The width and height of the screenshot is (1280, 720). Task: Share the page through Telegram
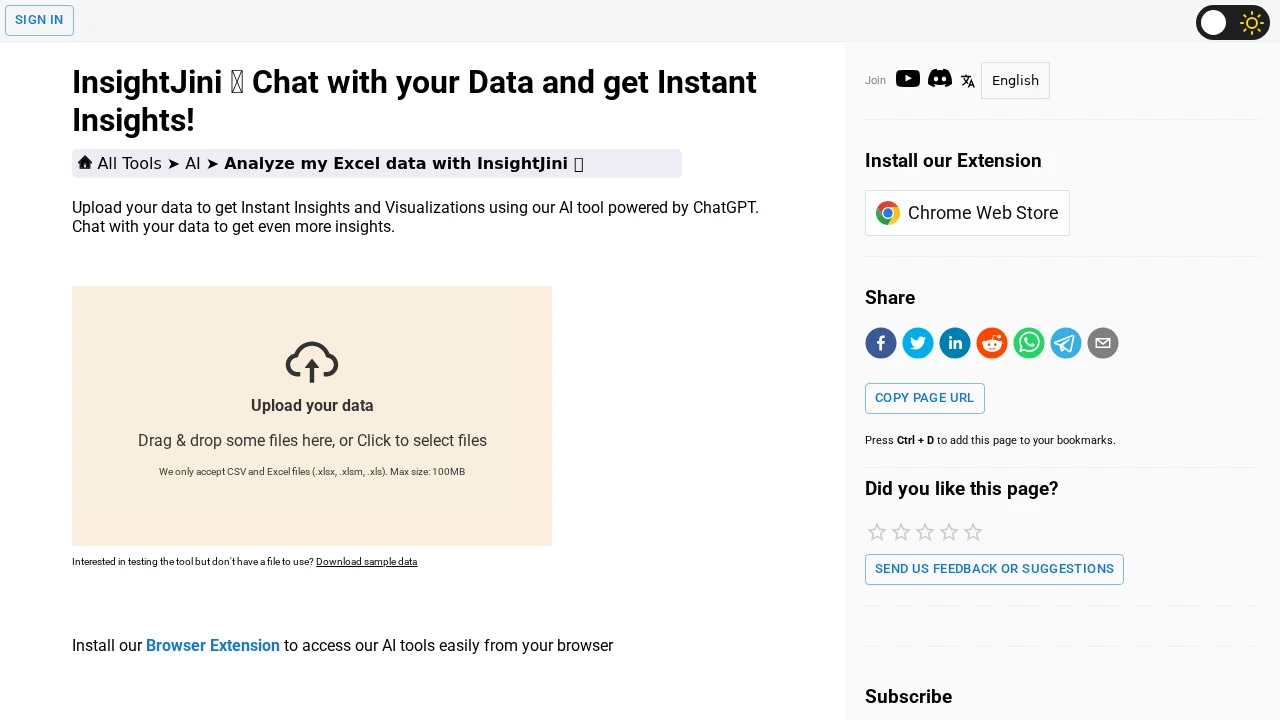point(1066,343)
